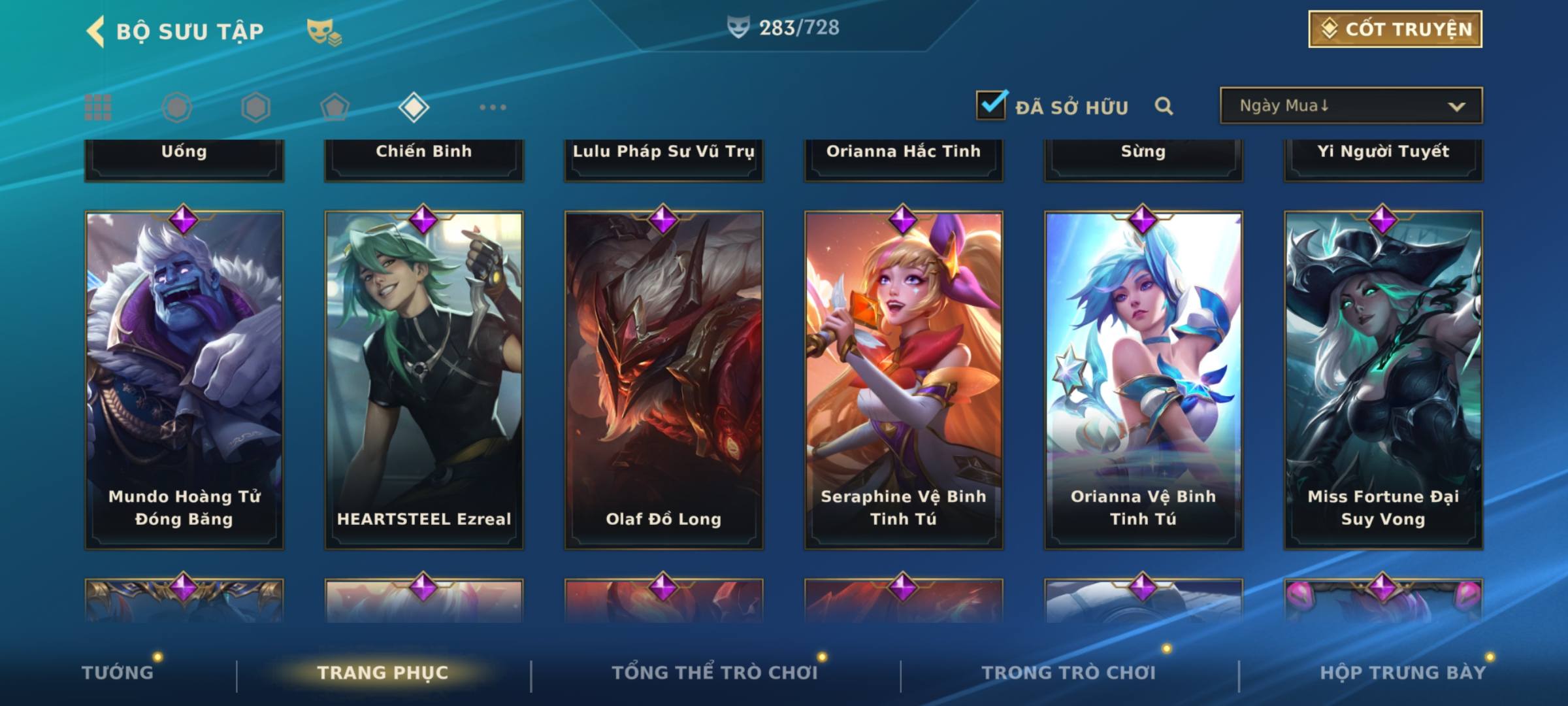Viewport: 1568px width, 706px height.
Task: Select the all-rarities grid filter icon
Action: [x=98, y=107]
